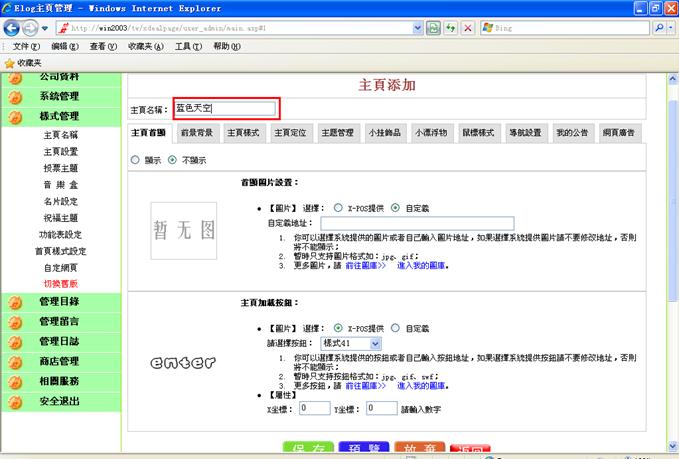Click the 主頁名稱 text field

[225, 108]
